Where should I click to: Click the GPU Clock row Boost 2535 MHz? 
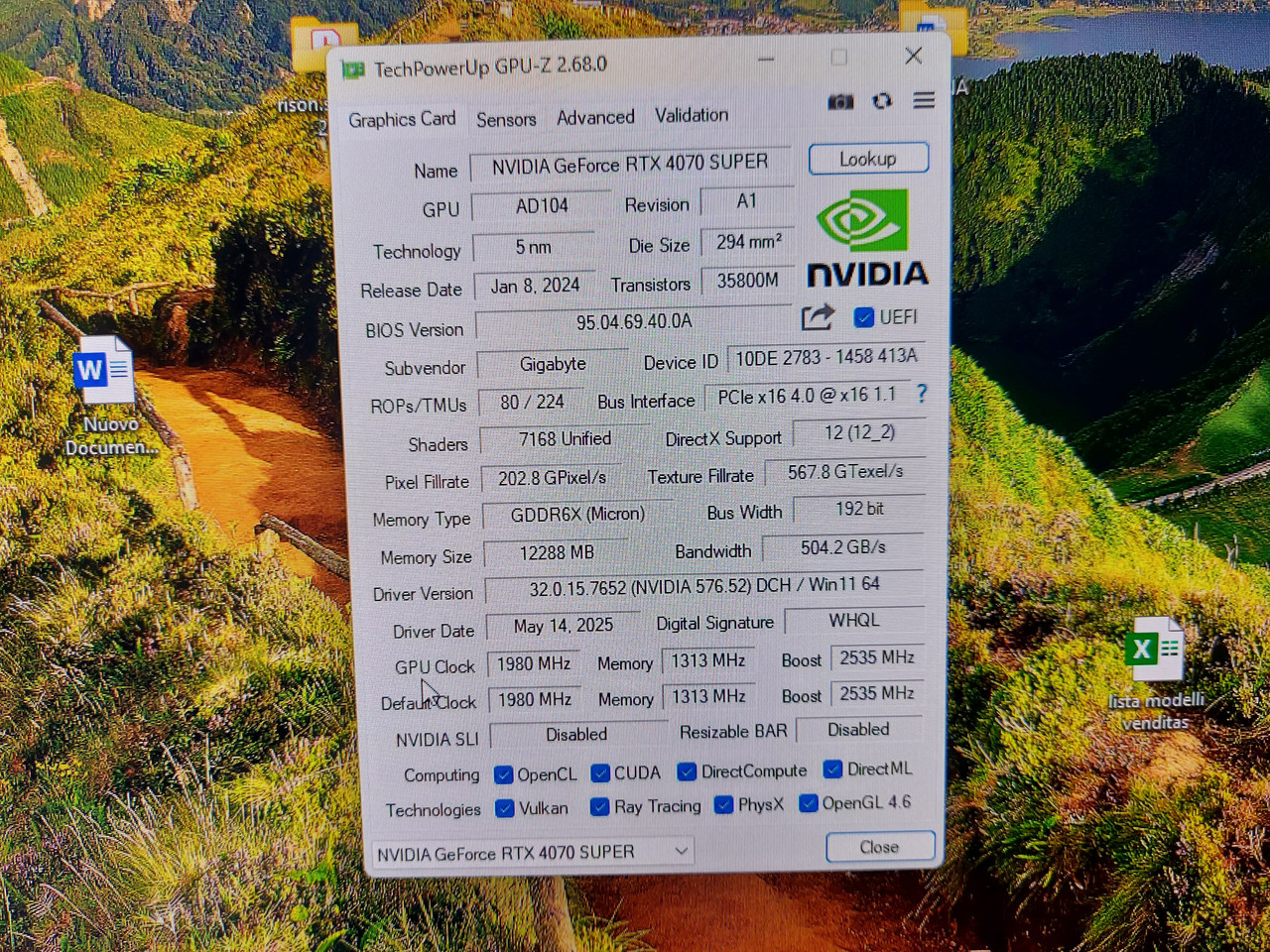coord(877,657)
